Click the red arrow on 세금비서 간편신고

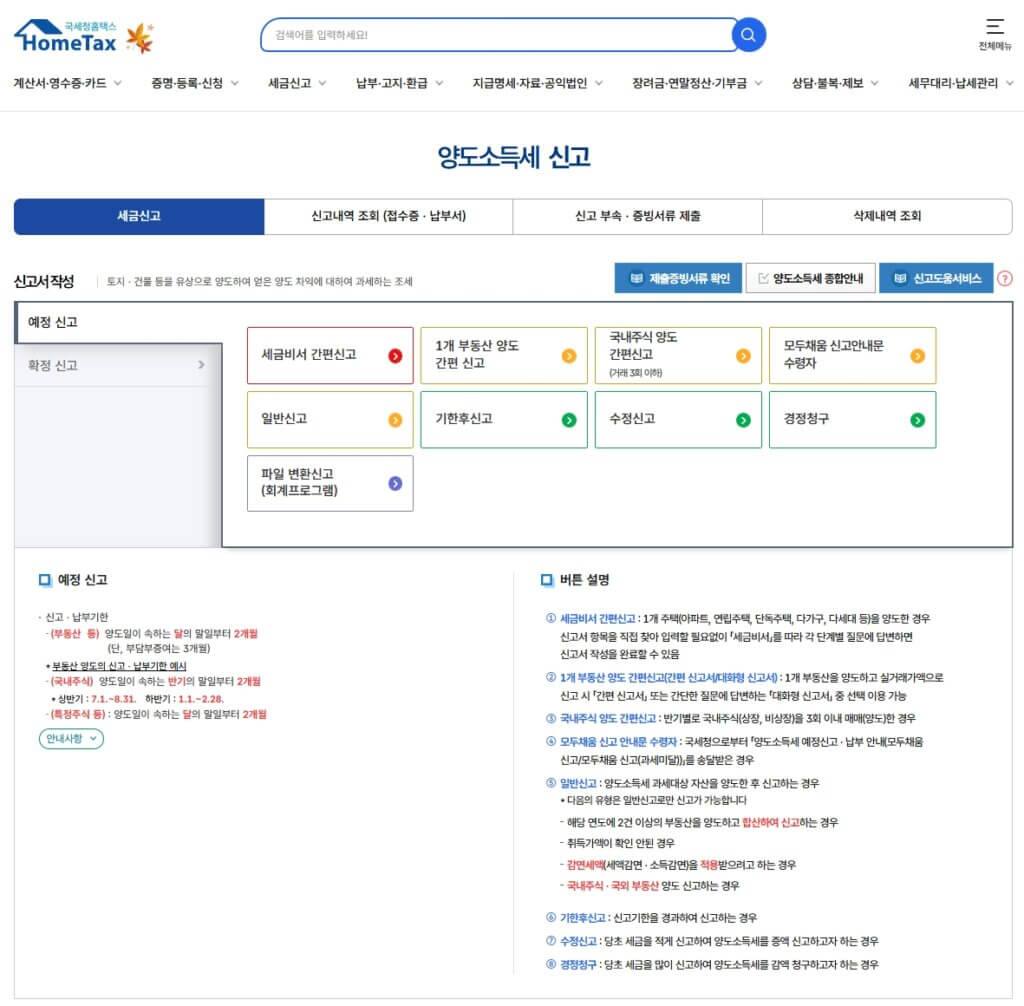[395, 355]
